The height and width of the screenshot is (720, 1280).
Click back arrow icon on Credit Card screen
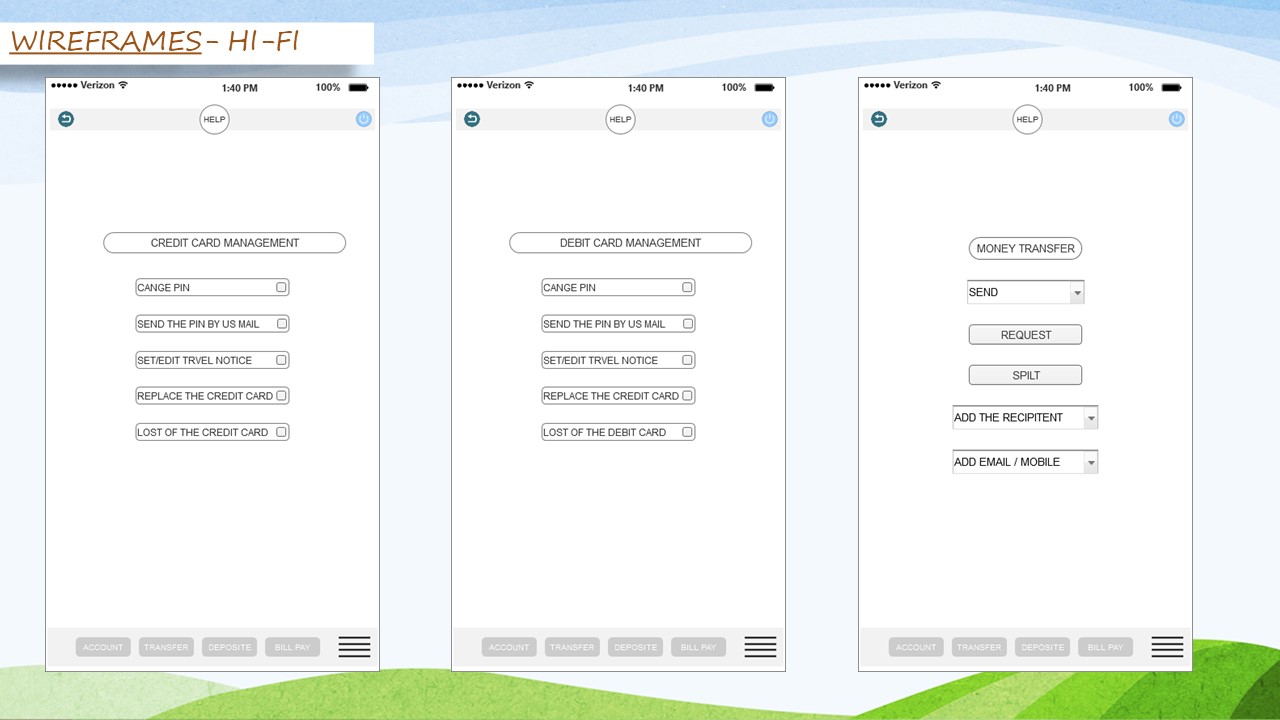click(x=66, y=119)
